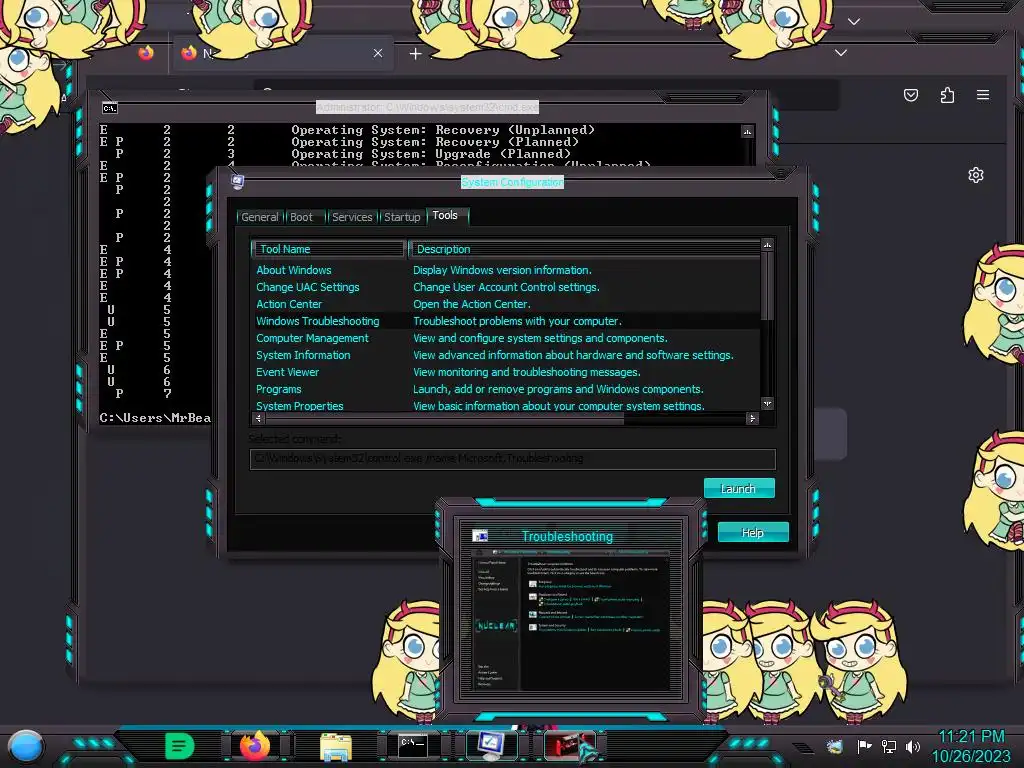Screen dimensions: 1024x768
Task: Click cmd line 'Operating System: Upgrade (Planned)'
Action: pyautogui.click(x=431, y=154)
